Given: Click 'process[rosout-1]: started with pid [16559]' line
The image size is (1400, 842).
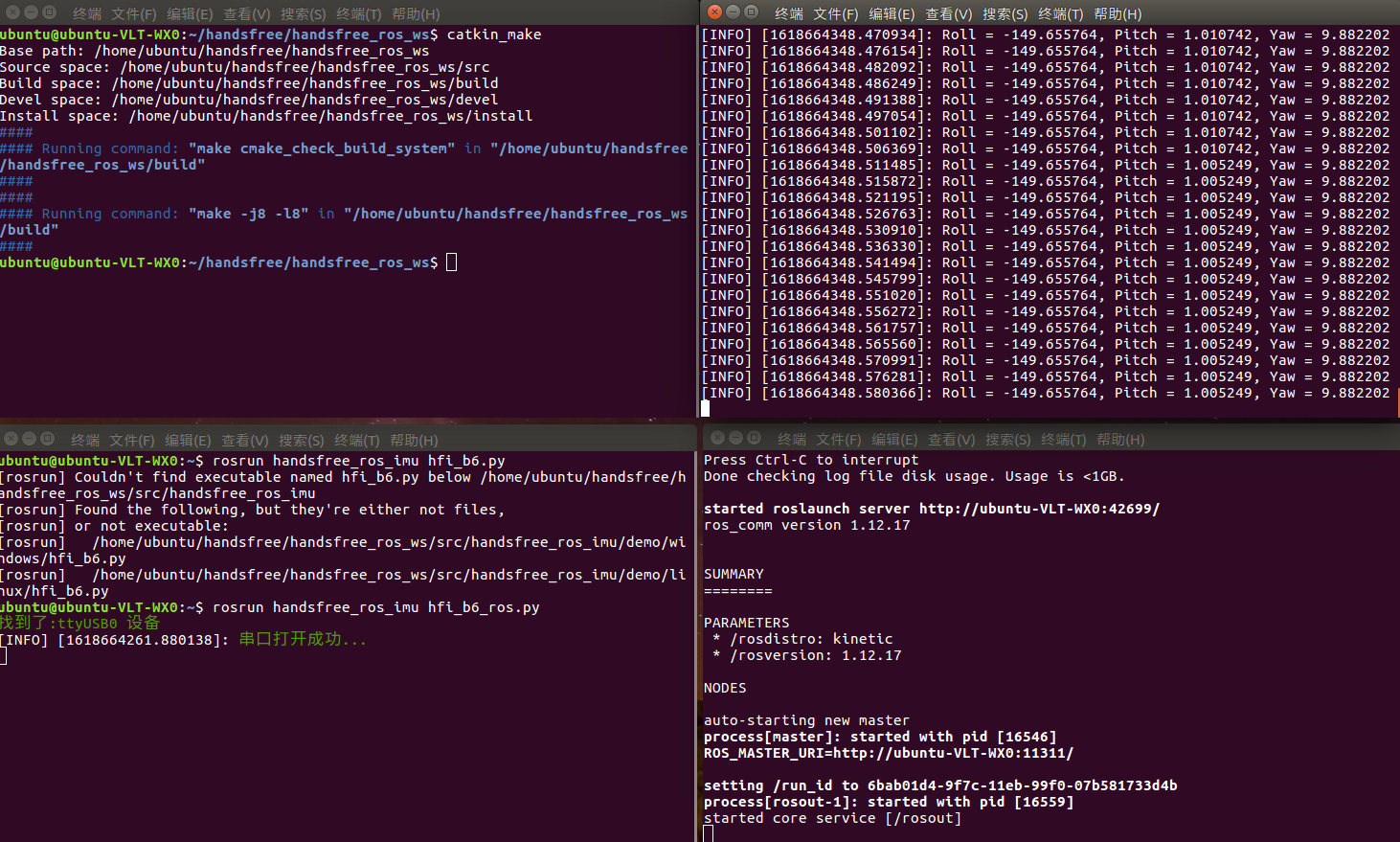Looking at the screenshot, I should pos(889,802).
